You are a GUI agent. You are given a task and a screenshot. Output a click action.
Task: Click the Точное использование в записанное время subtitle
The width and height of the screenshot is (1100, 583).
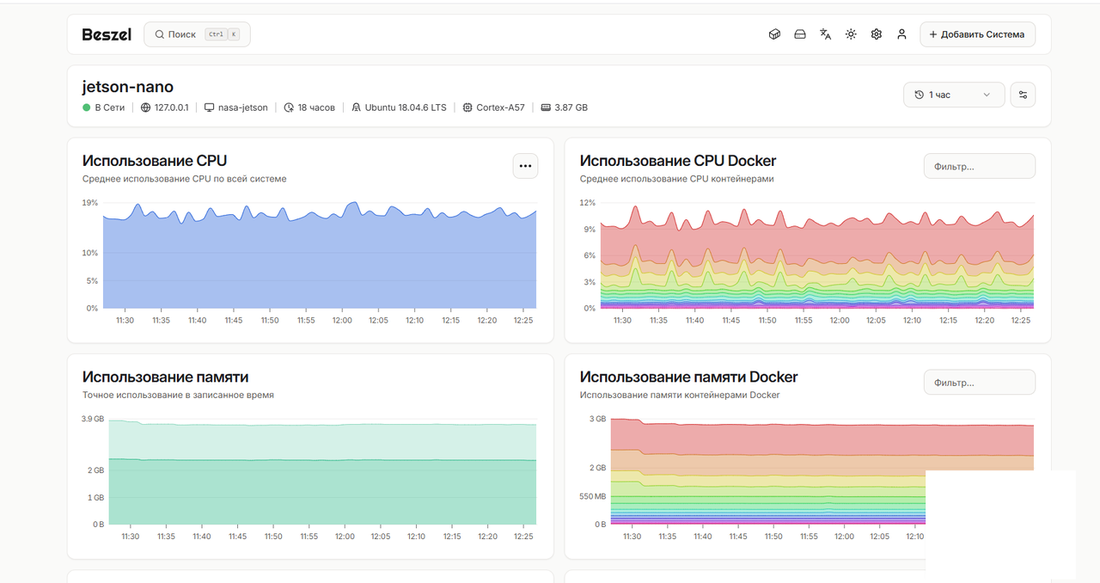click(178, 395)
